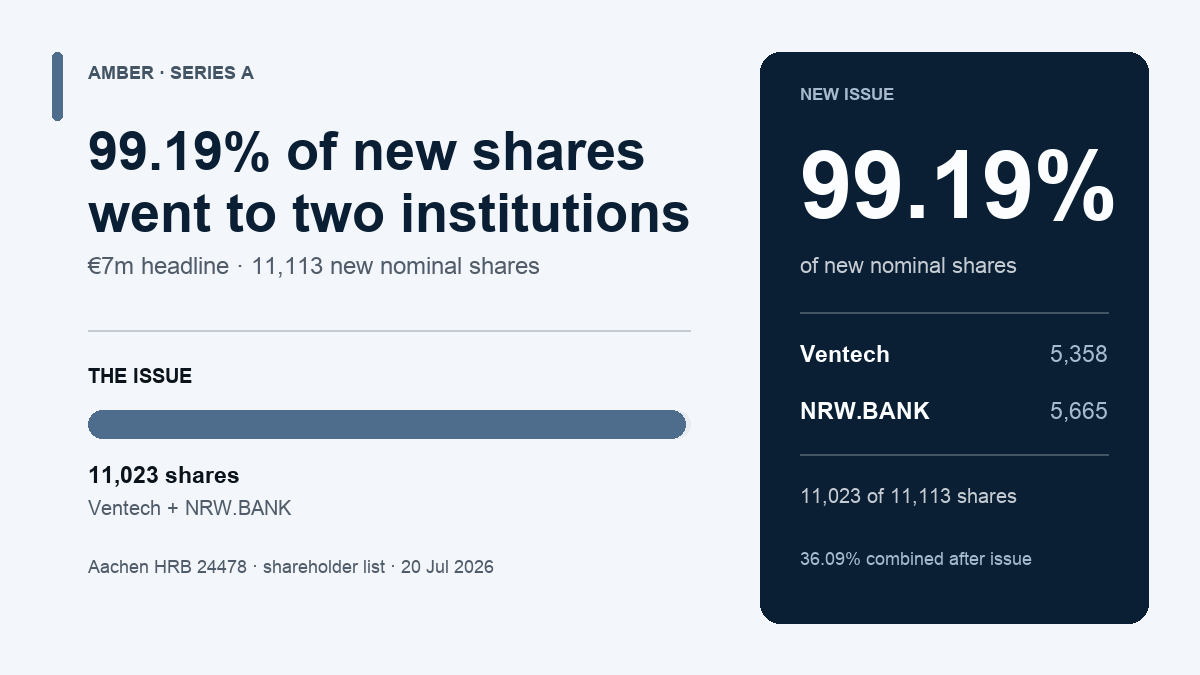Click the 36.09% combined after issue note
This screenshot has height=675, width=1200.
click(916, 559)
